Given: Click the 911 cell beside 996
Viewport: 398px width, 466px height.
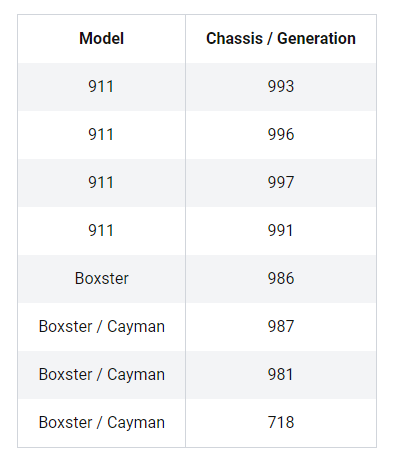Looking at the screenshot, I should [102, 135].
